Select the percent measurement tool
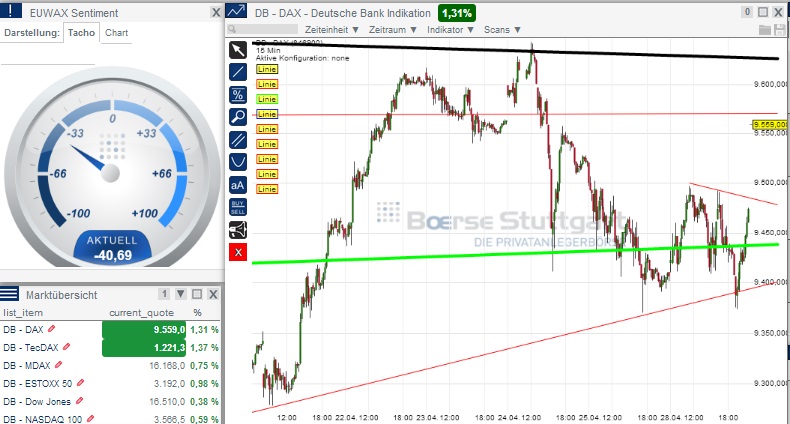This screenshot has height=424, width=790. (x=238, y=95)
